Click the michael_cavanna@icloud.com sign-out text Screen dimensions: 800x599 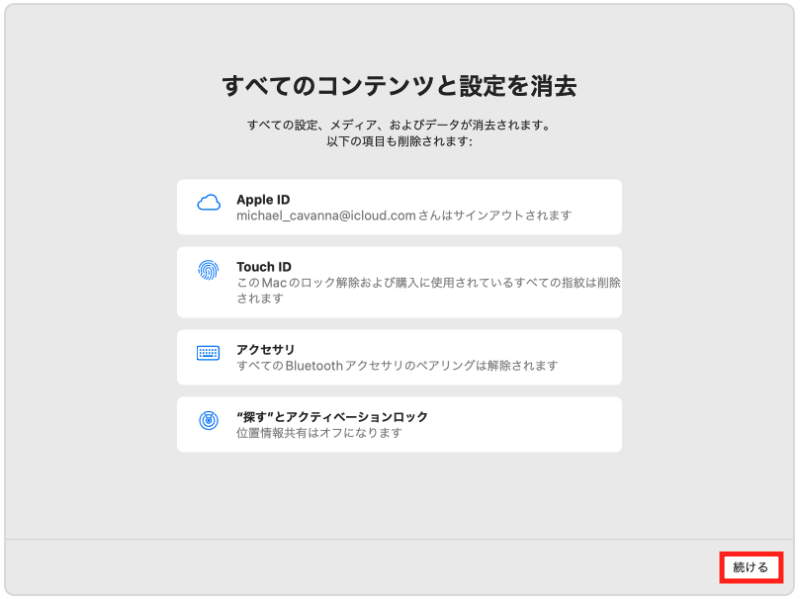tap(404, 216)
